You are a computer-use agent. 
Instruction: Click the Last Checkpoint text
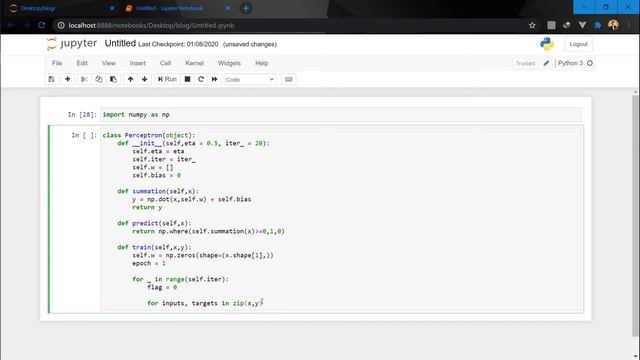pos(178,44)
